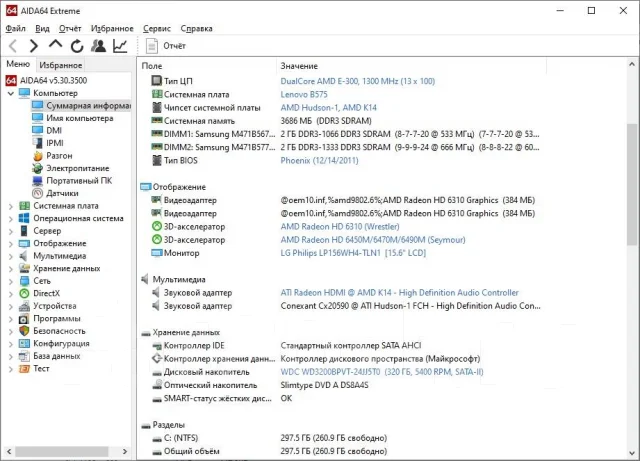
Task: Switch to the Меню sidebar tab
Action: pos(18,64)
